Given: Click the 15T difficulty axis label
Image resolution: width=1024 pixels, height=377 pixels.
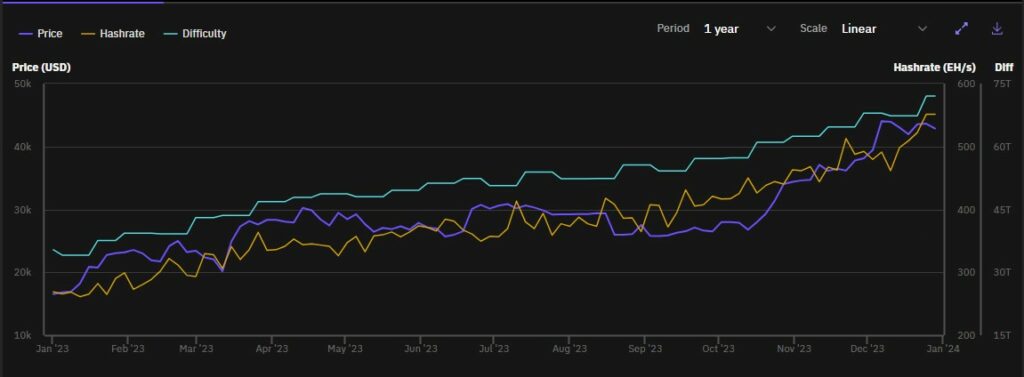Looking at the screenshot, I should 1002,335.
